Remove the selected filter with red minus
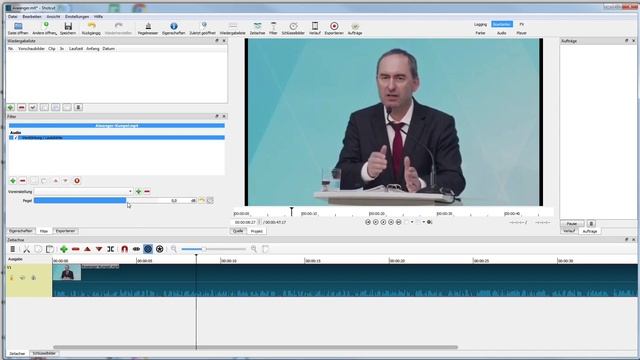This screenshot has width=640, height=360. pos(23,181)
